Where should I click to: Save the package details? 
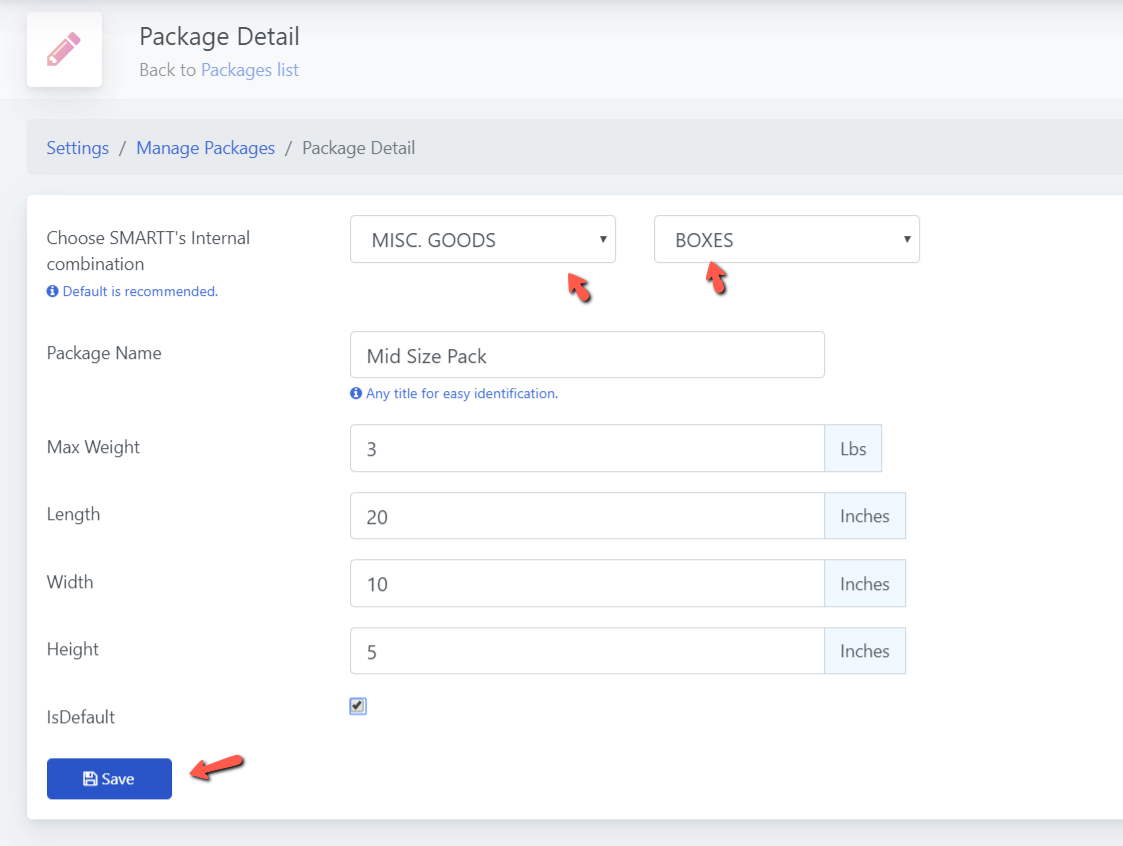109,779
